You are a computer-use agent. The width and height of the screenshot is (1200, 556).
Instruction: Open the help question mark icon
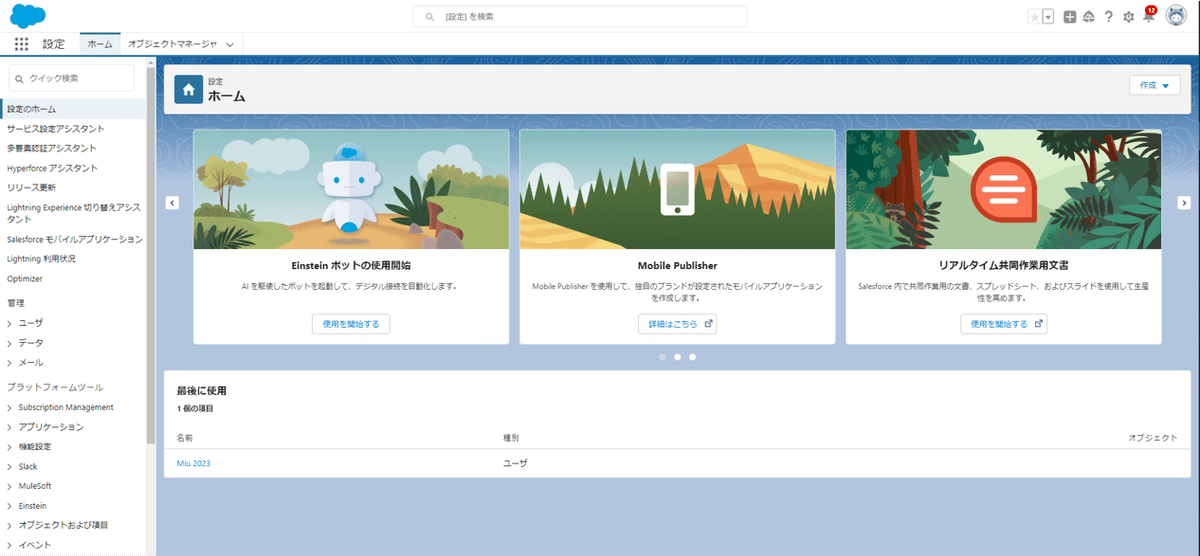click(1109, 17)
